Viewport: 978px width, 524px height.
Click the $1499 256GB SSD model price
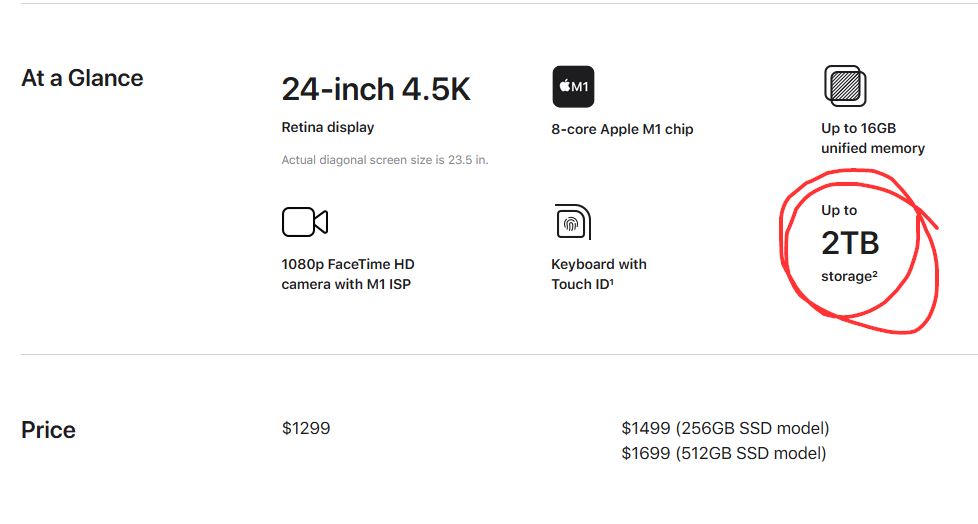coord(725,429)
